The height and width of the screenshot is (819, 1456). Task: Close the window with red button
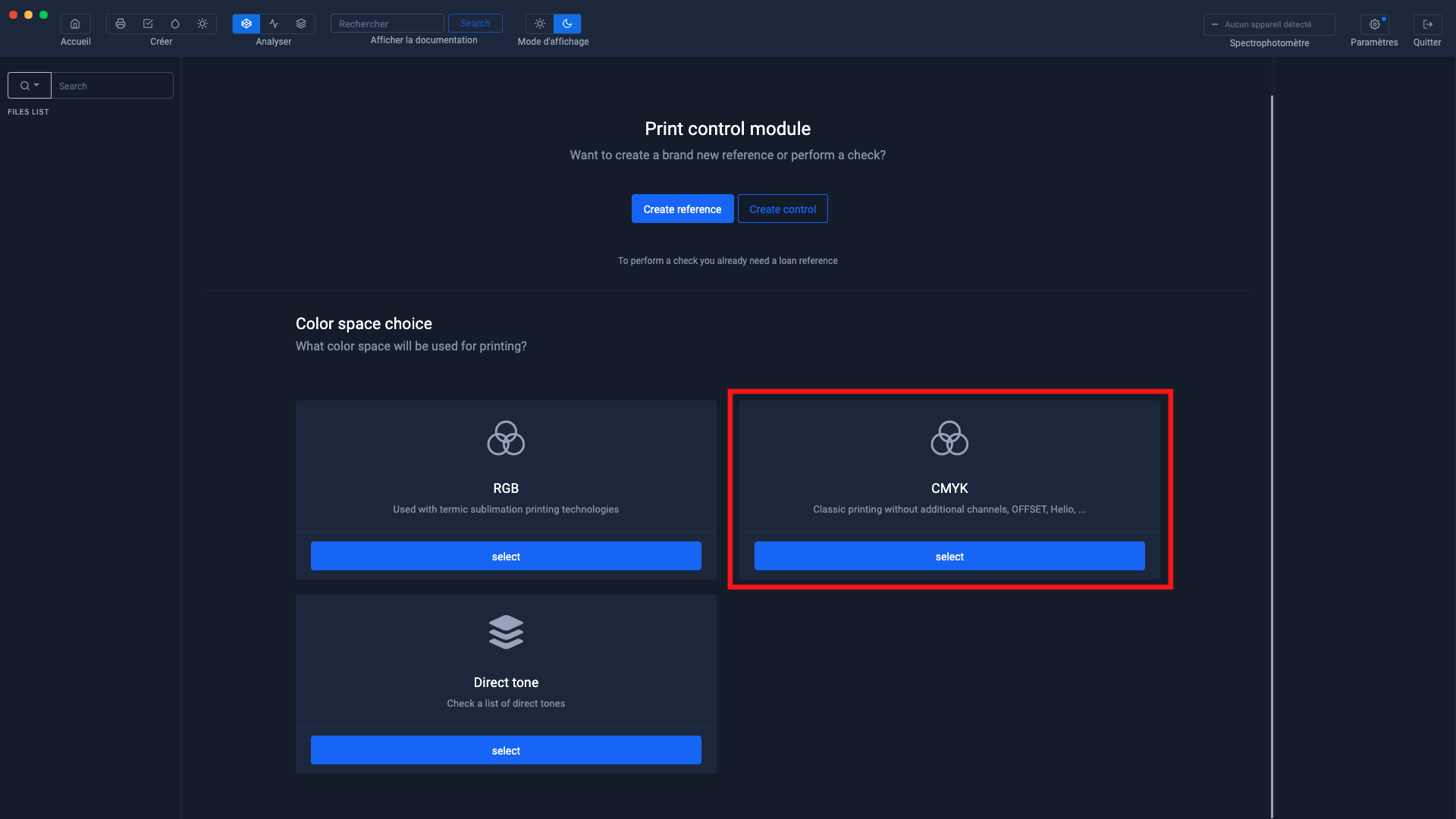[13, 14]
